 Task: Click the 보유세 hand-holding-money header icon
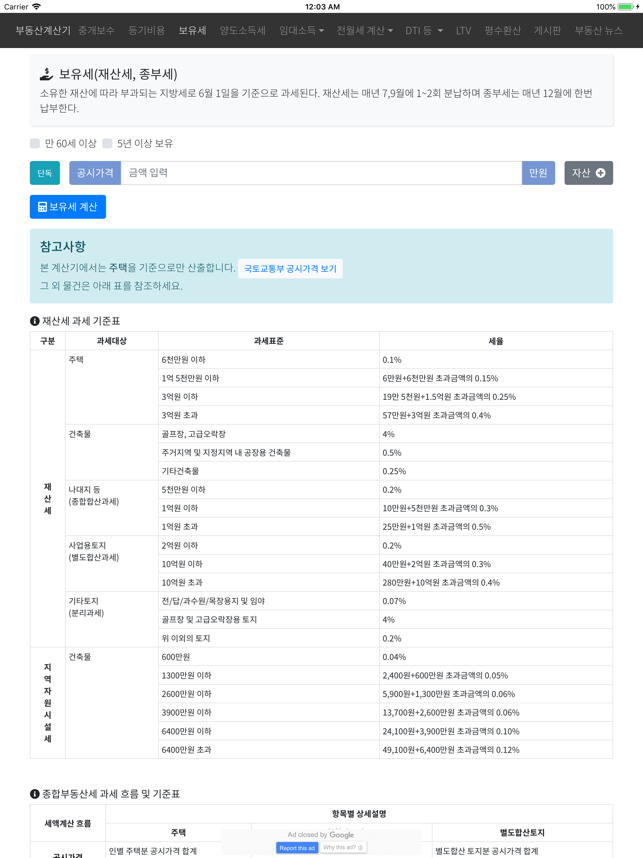(46, 74)
